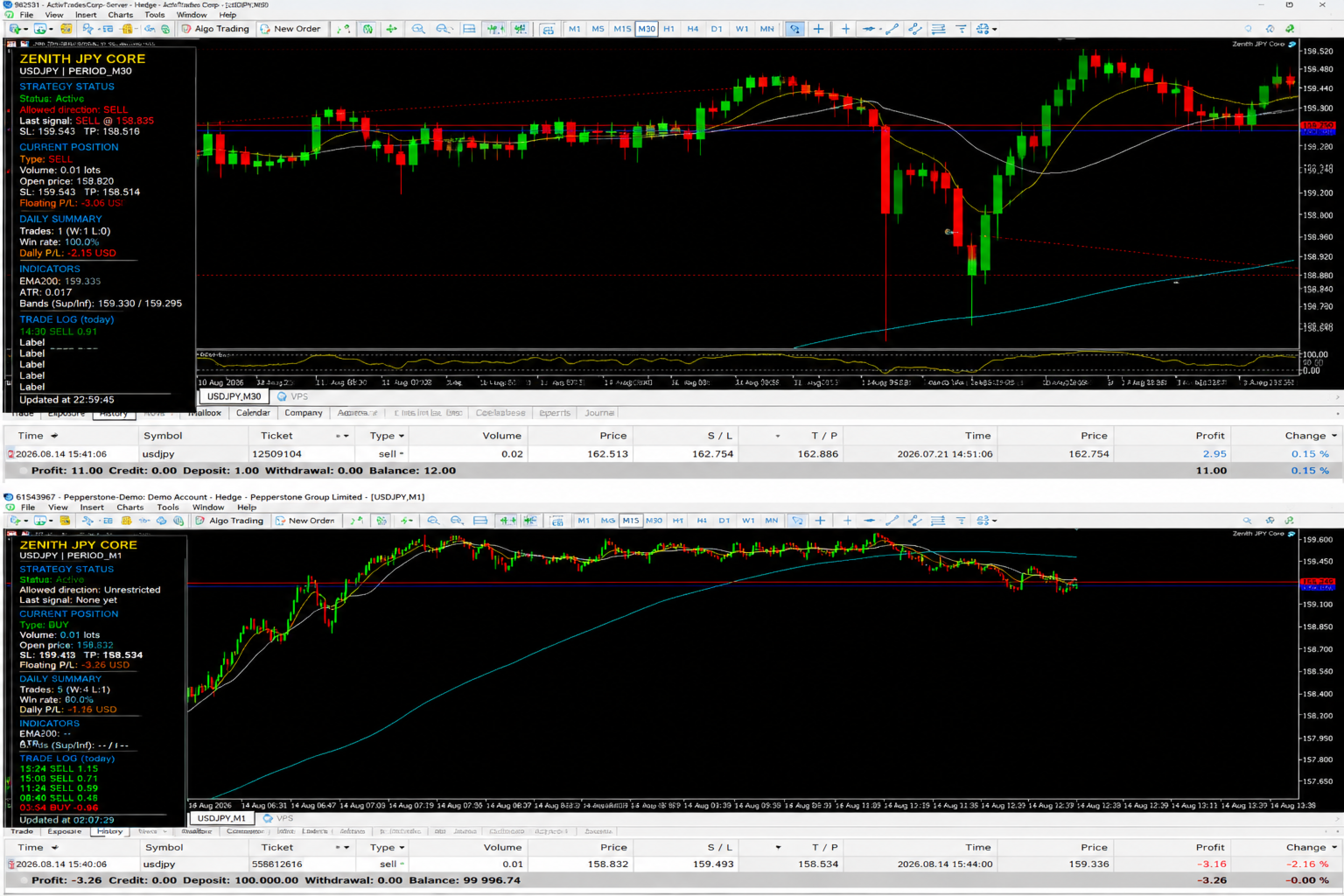Select H4 timeframe in top toolbar
This screenshot has width=1344, height=896.
coord(693,29)
